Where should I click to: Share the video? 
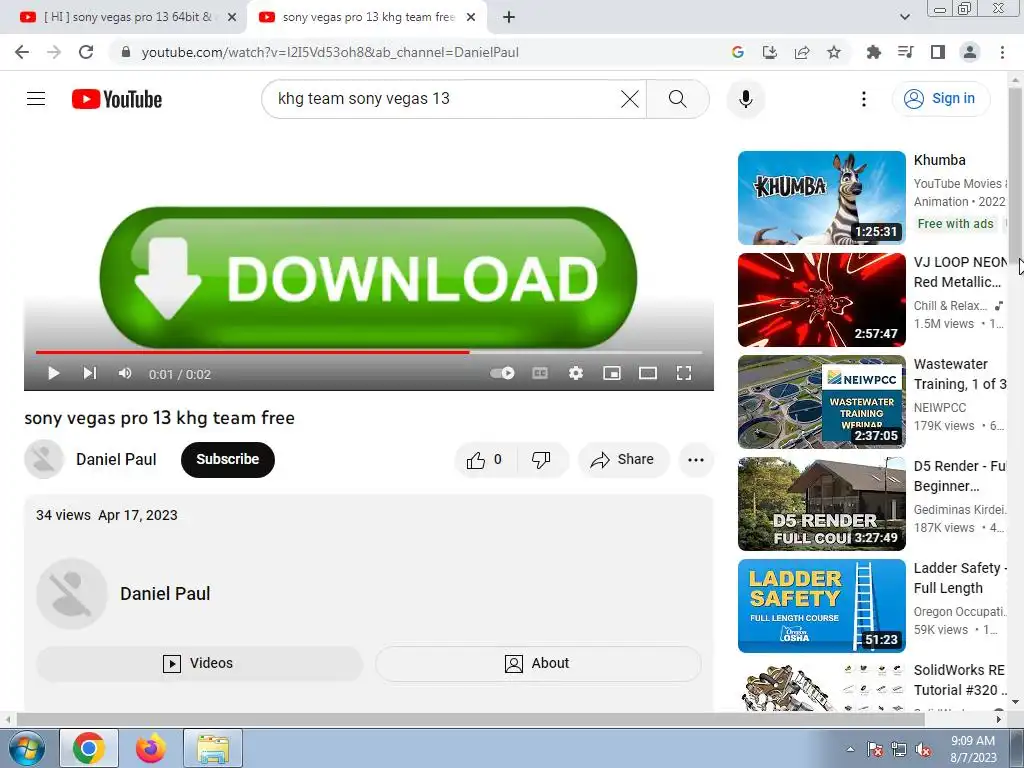623,460
